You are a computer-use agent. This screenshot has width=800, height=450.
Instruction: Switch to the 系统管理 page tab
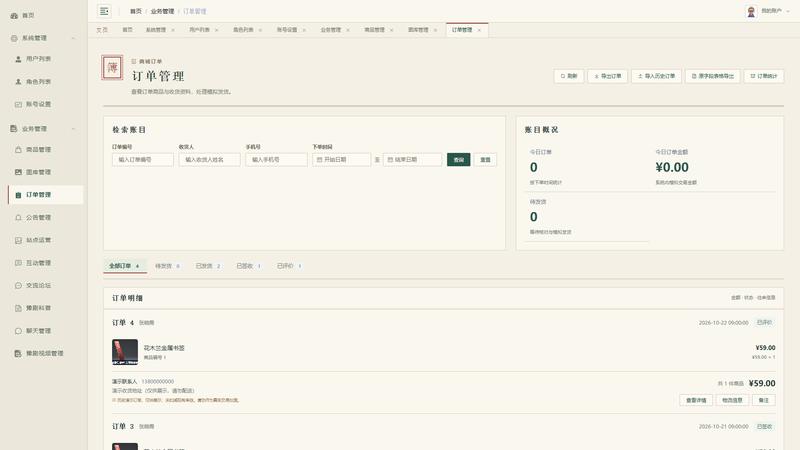[156, 30]
